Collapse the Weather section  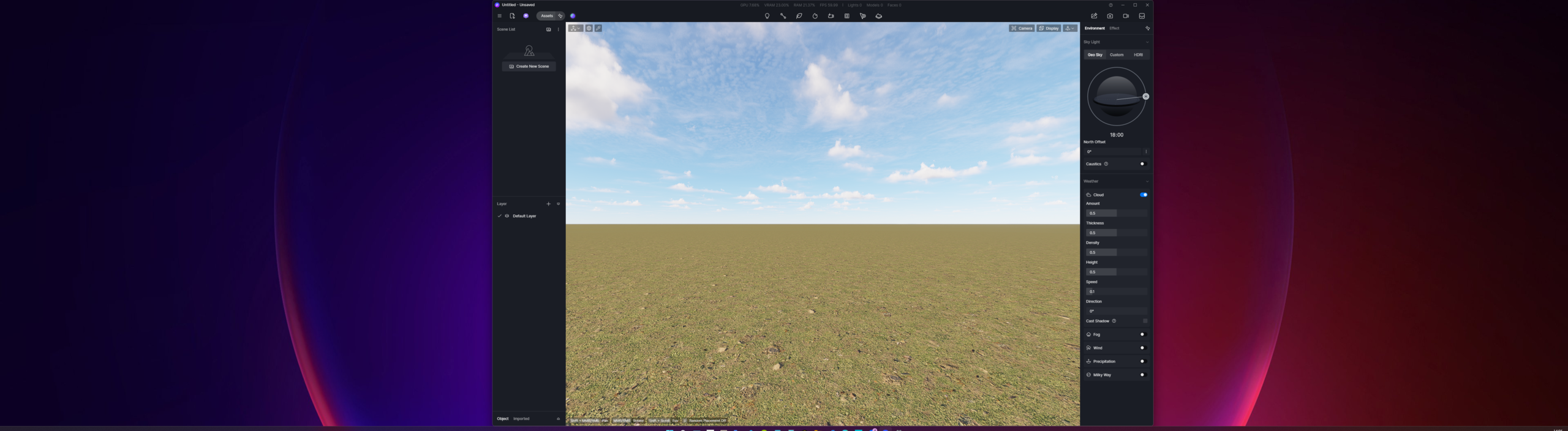(x=1147, y=181)
